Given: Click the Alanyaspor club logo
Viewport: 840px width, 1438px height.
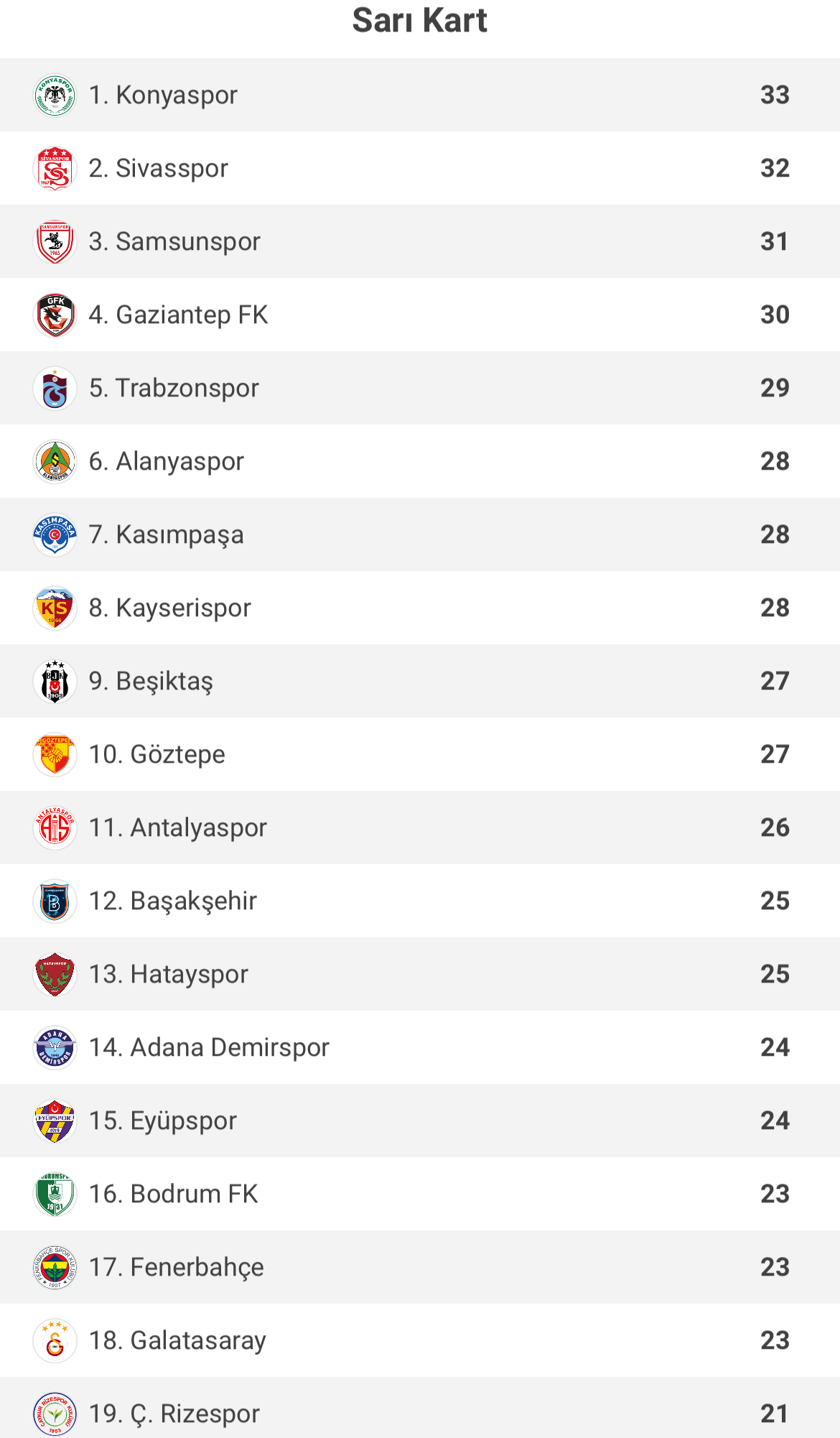Looking at the screenshot, I should (55, 461).
